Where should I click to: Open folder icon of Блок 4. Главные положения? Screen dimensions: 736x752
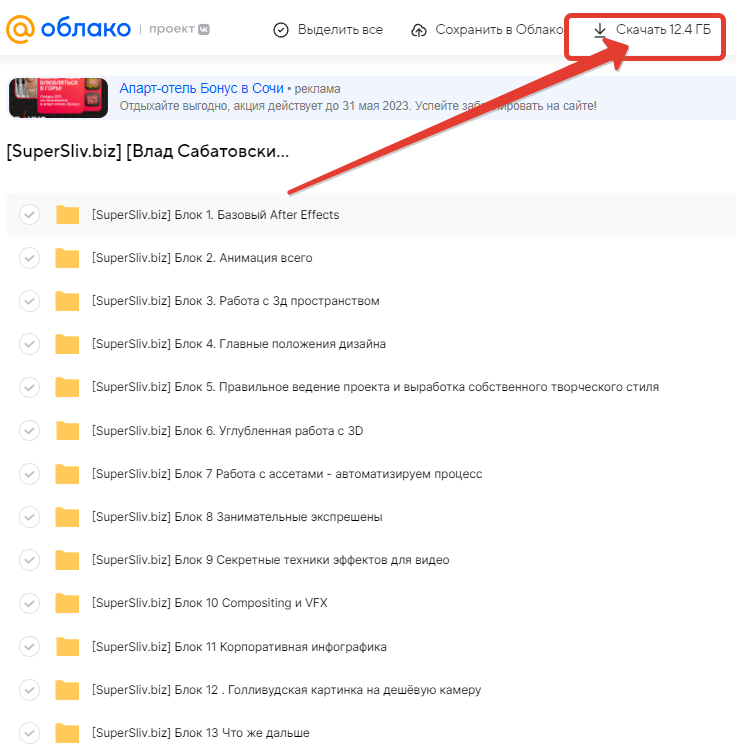click(x=67, y=344)
